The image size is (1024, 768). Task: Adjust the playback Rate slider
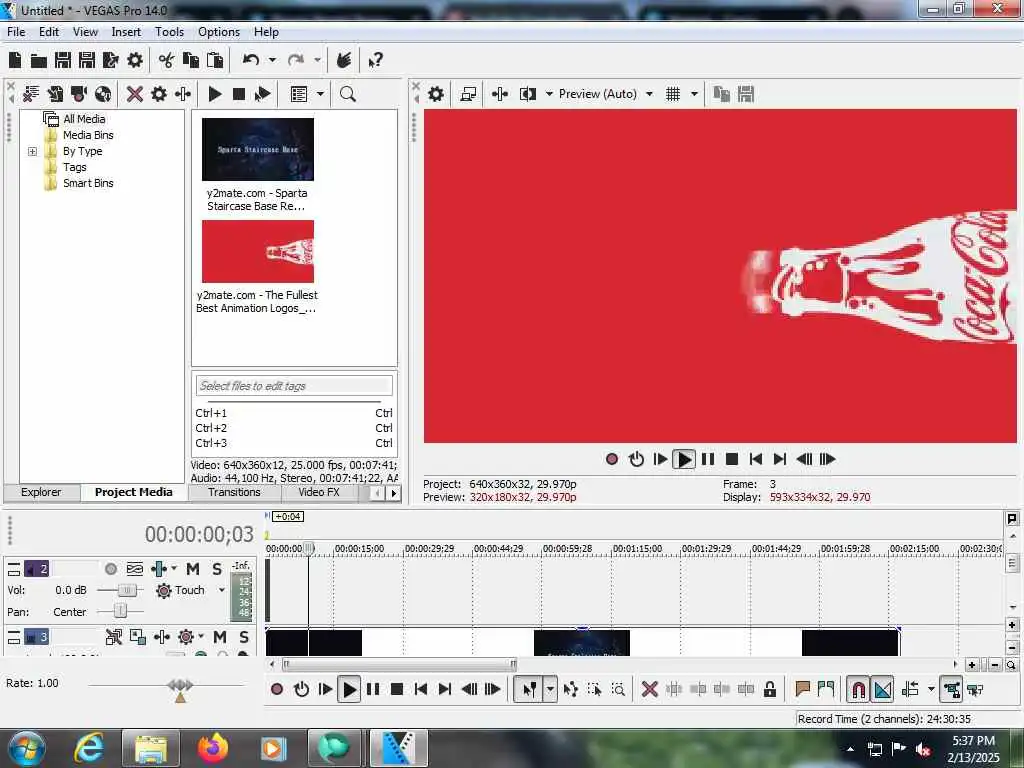pyautogui.click(x=180, y=689)
